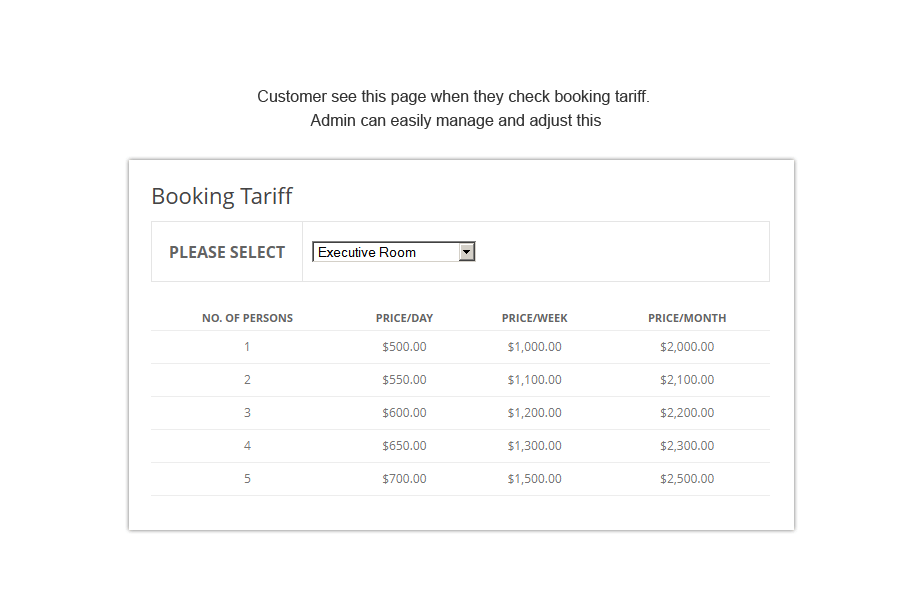Click the 4 persons row number

click(247, 446)
